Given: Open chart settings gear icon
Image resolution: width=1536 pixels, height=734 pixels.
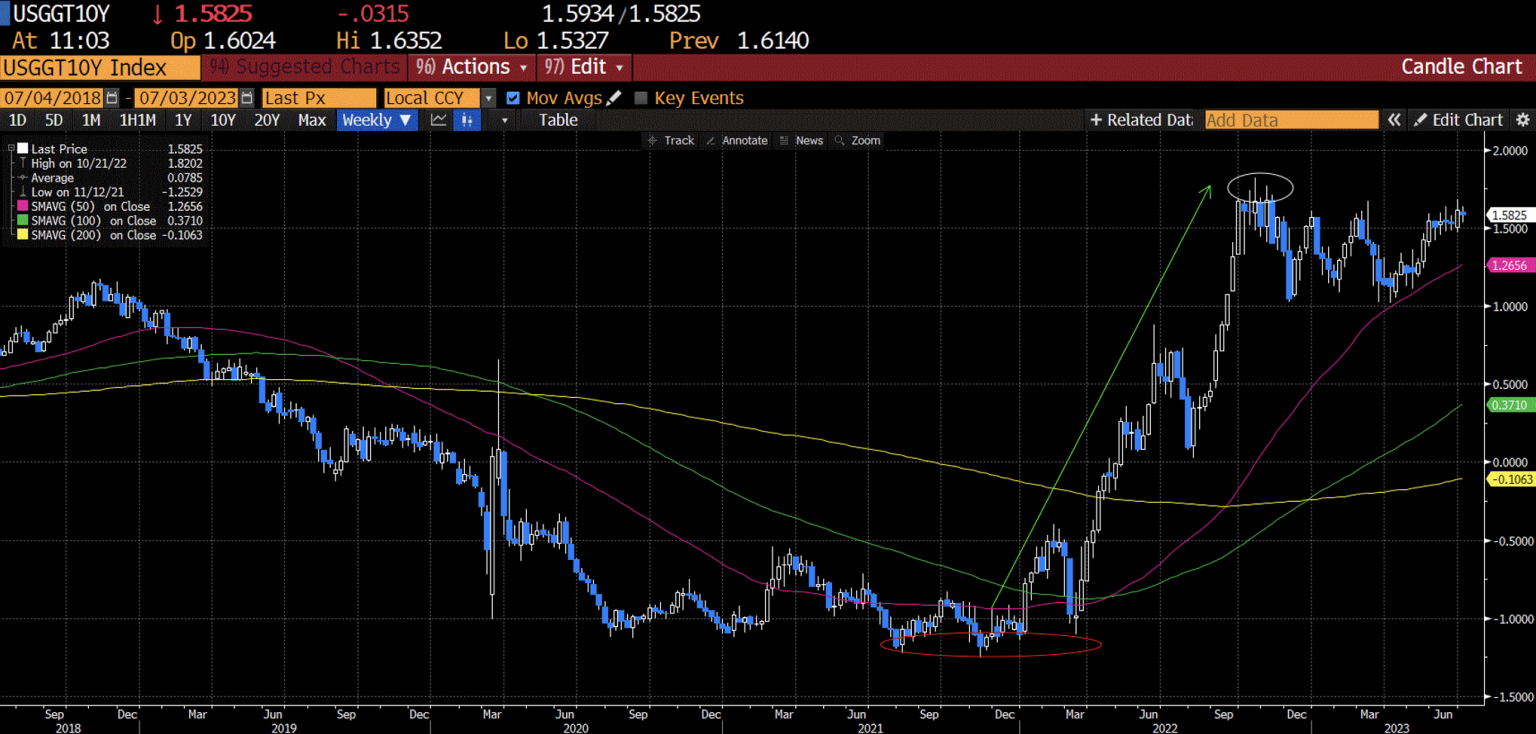Looking at the screenshot, I should click(1522, 120).
